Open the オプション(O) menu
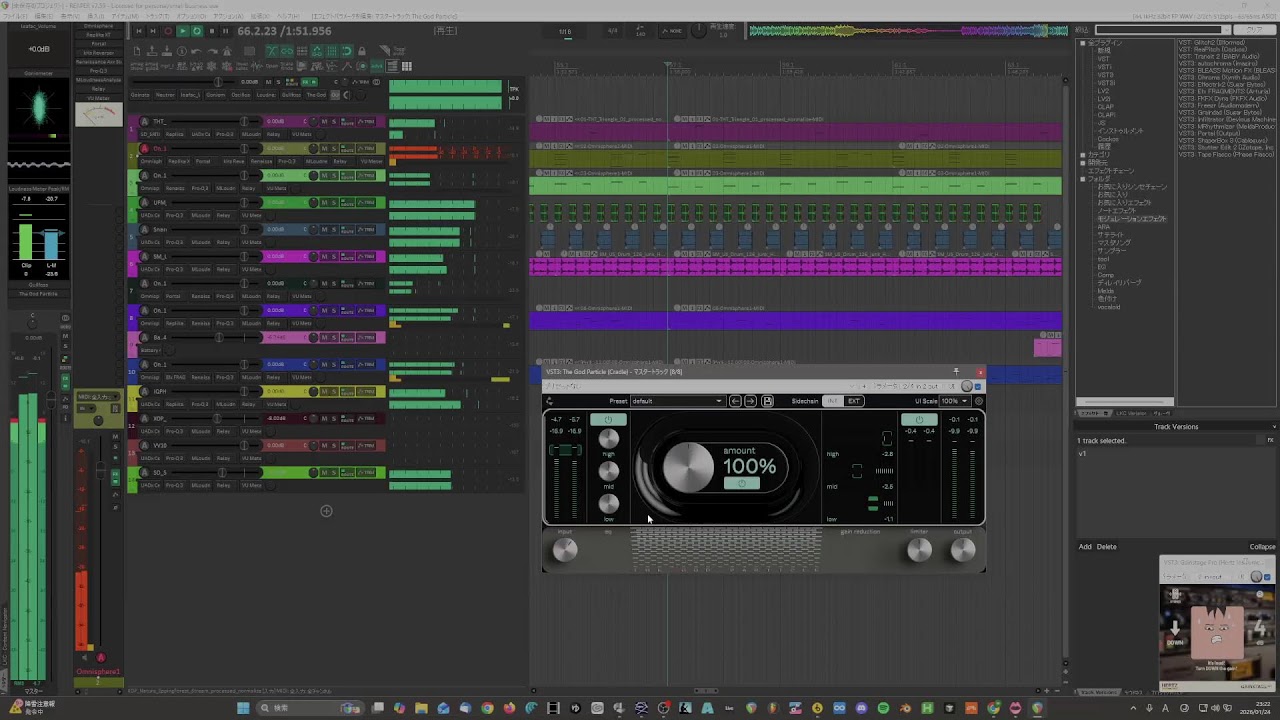Viewport: 1280px width, 720px height. pos(191,17)
